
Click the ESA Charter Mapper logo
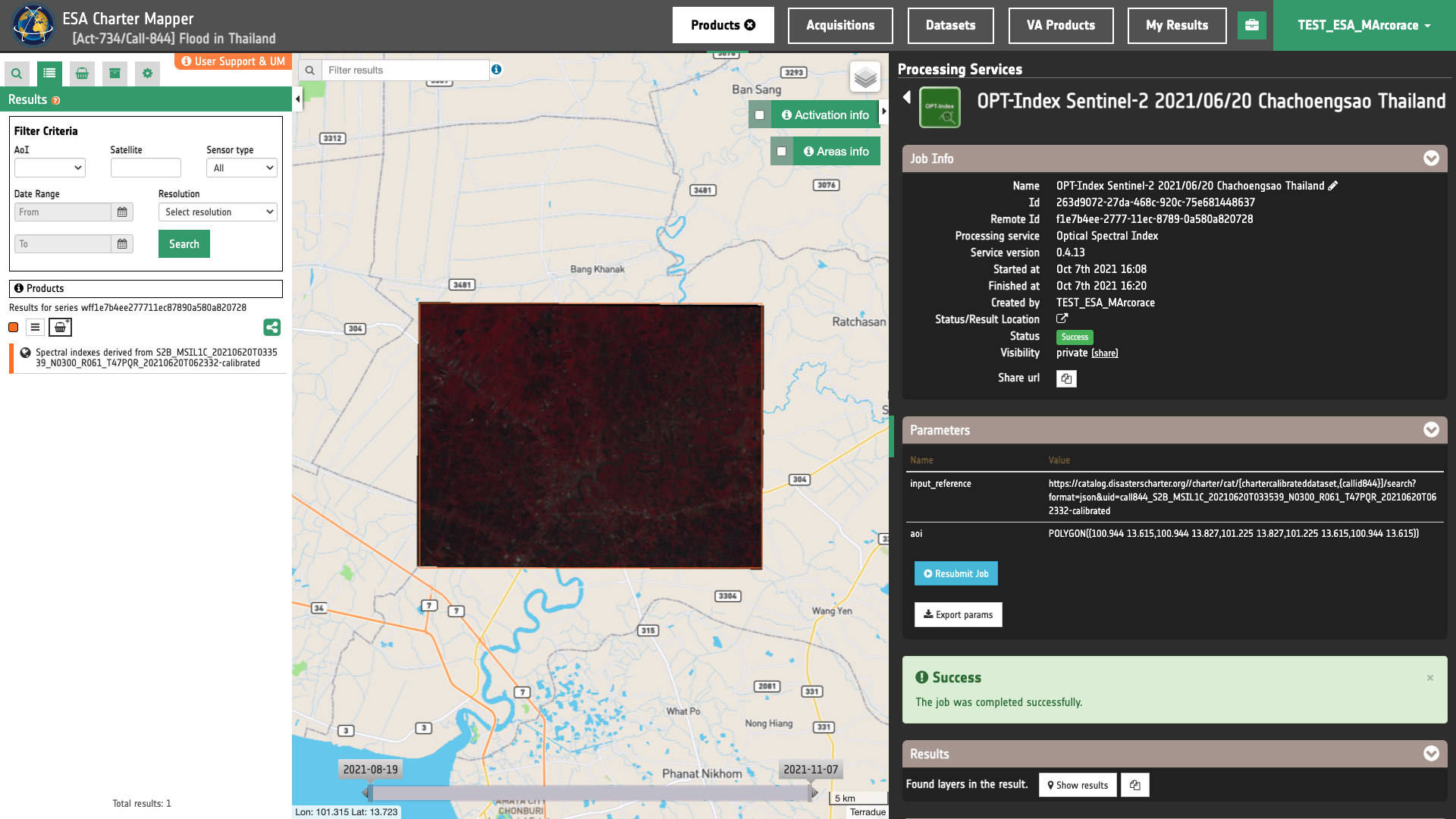pyautogui.click(x=33, y=25)
